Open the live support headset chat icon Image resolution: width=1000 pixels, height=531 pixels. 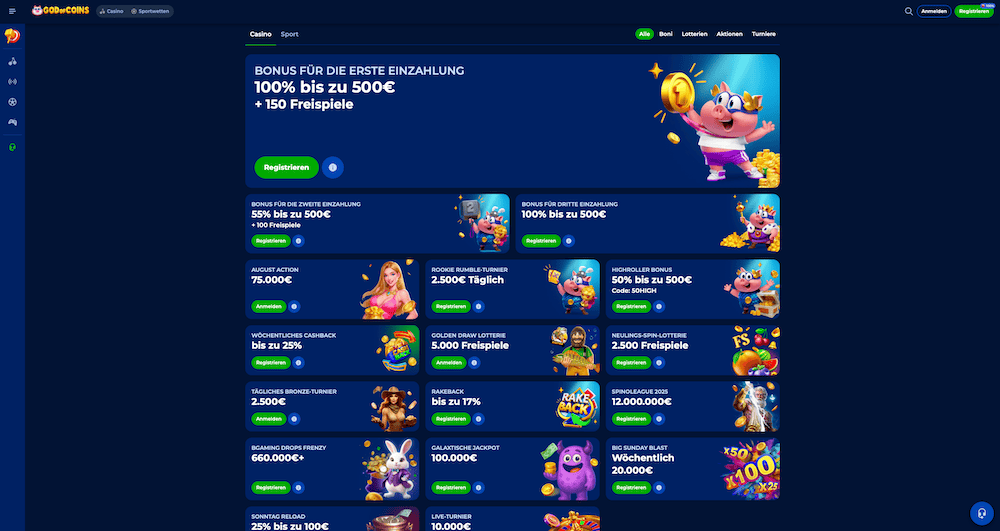coord(982,513)
